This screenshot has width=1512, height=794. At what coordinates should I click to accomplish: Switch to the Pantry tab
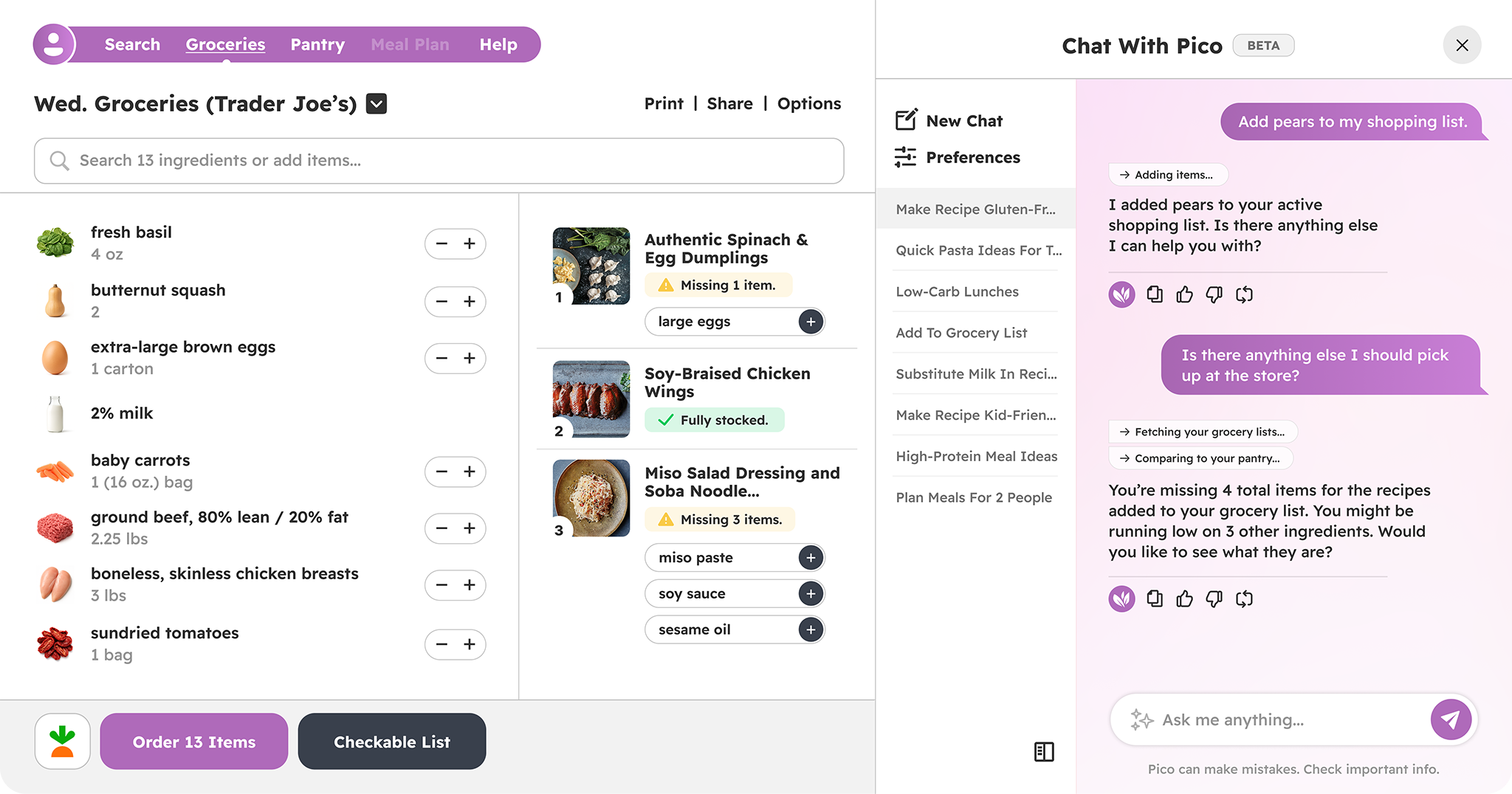point(317,44)
